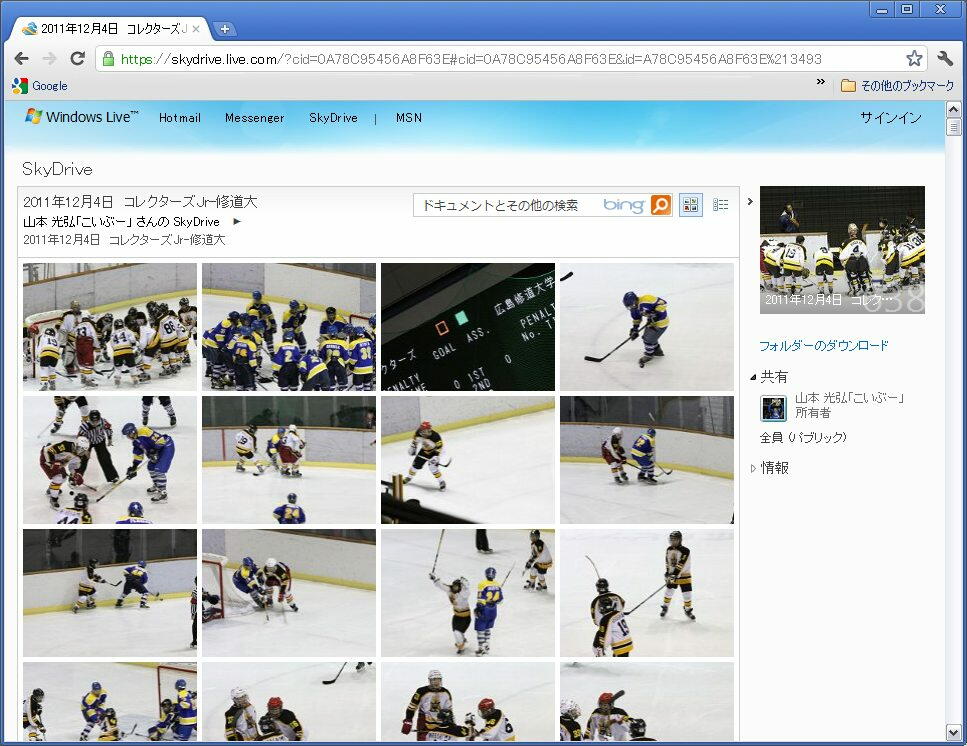Viewport: 967px width, 746px height.
Task: Open a new tab with the plus button
Action: [226, 29]
